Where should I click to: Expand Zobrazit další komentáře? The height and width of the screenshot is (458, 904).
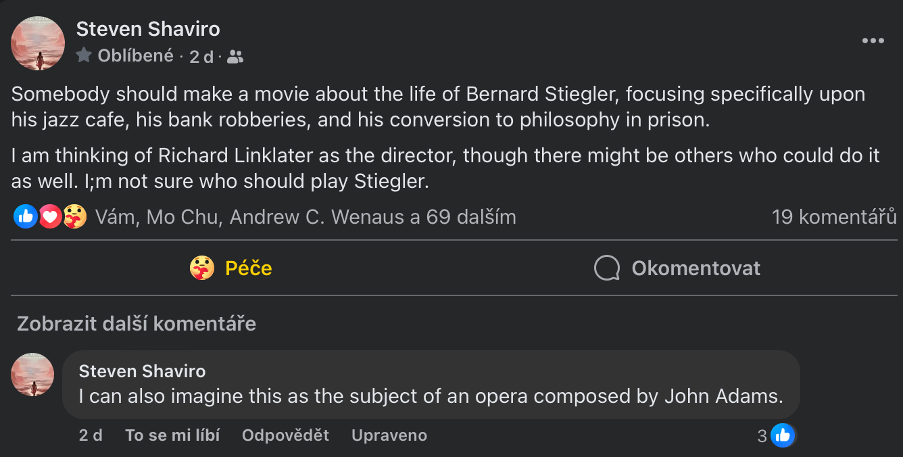[135, 323]
